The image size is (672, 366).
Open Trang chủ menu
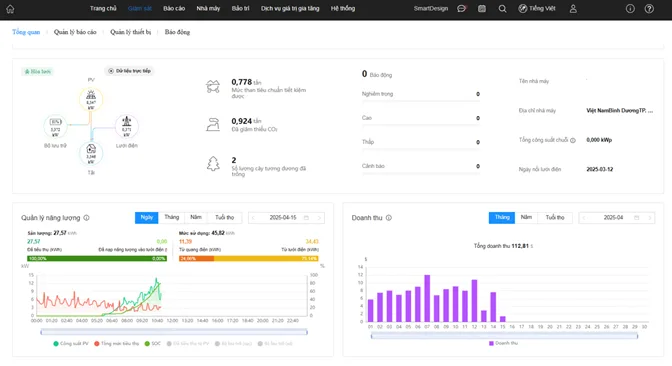pos(103,9)
